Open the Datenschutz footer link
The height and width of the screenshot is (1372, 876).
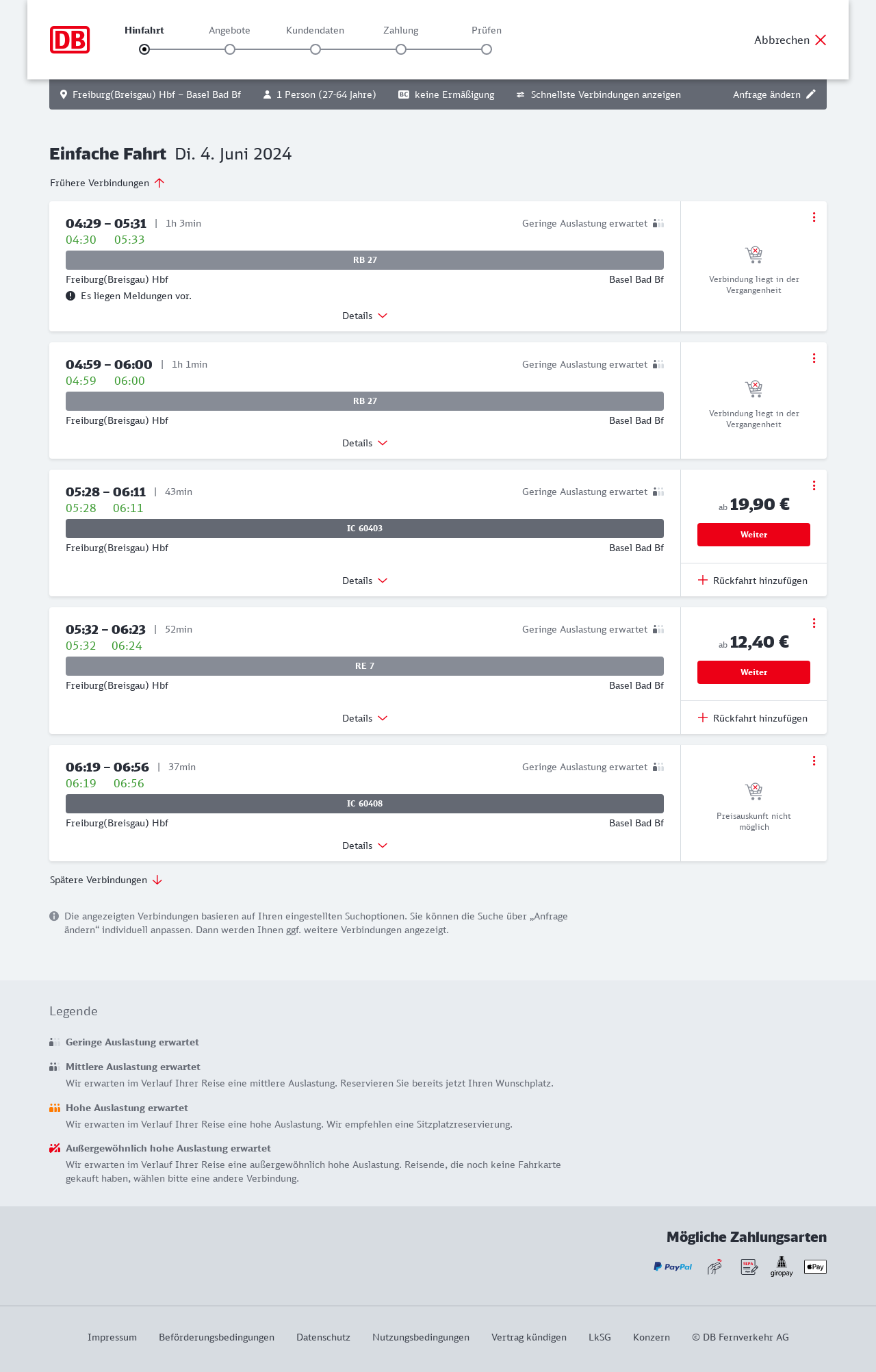[323, 1337]
